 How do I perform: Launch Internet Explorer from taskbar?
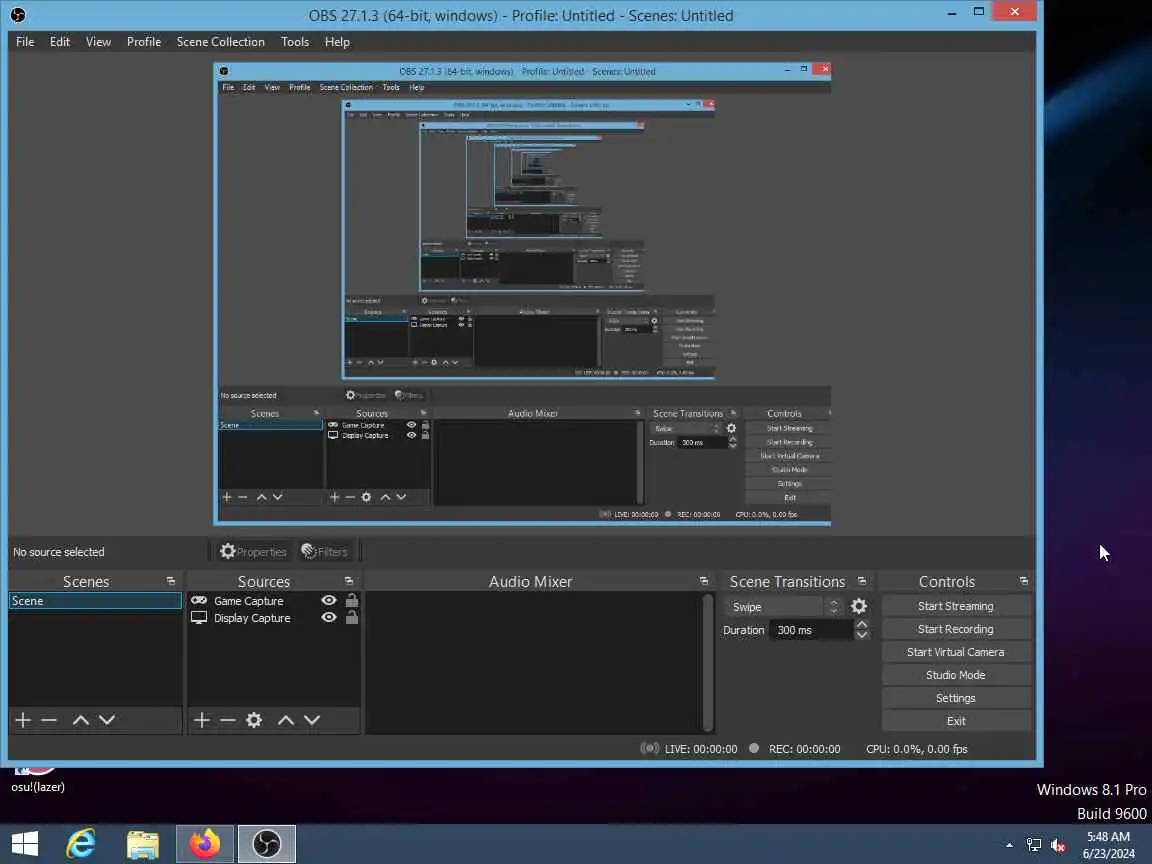pos(81,843)
